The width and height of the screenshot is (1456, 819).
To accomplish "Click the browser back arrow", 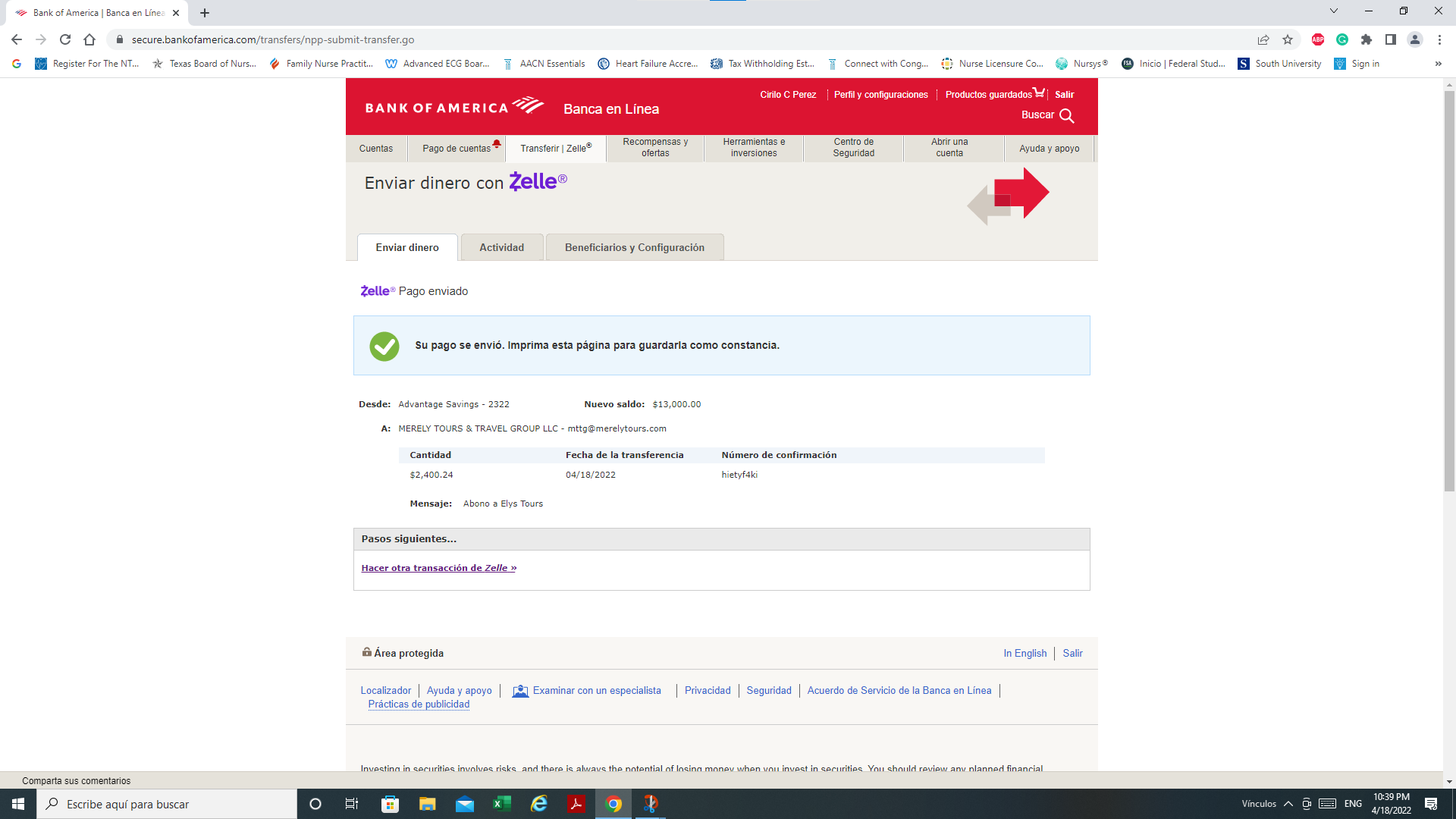I will pyautogui.click(x=17, y=39).
